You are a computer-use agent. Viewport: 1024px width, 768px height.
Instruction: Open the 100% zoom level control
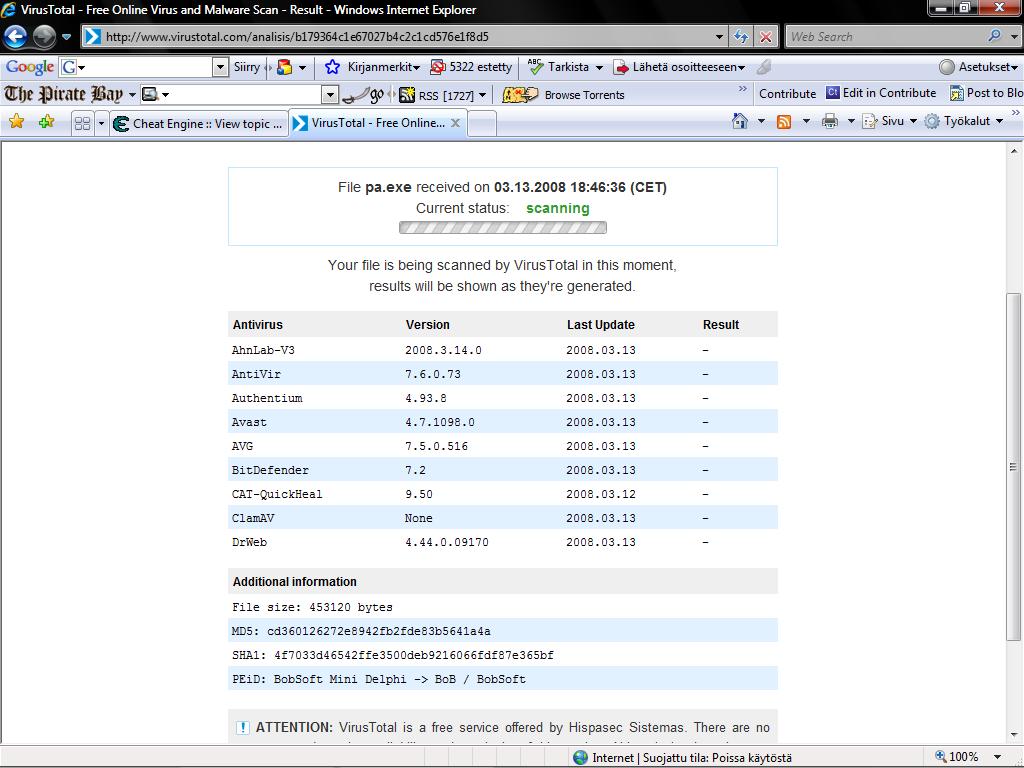[x=968, y=757]
